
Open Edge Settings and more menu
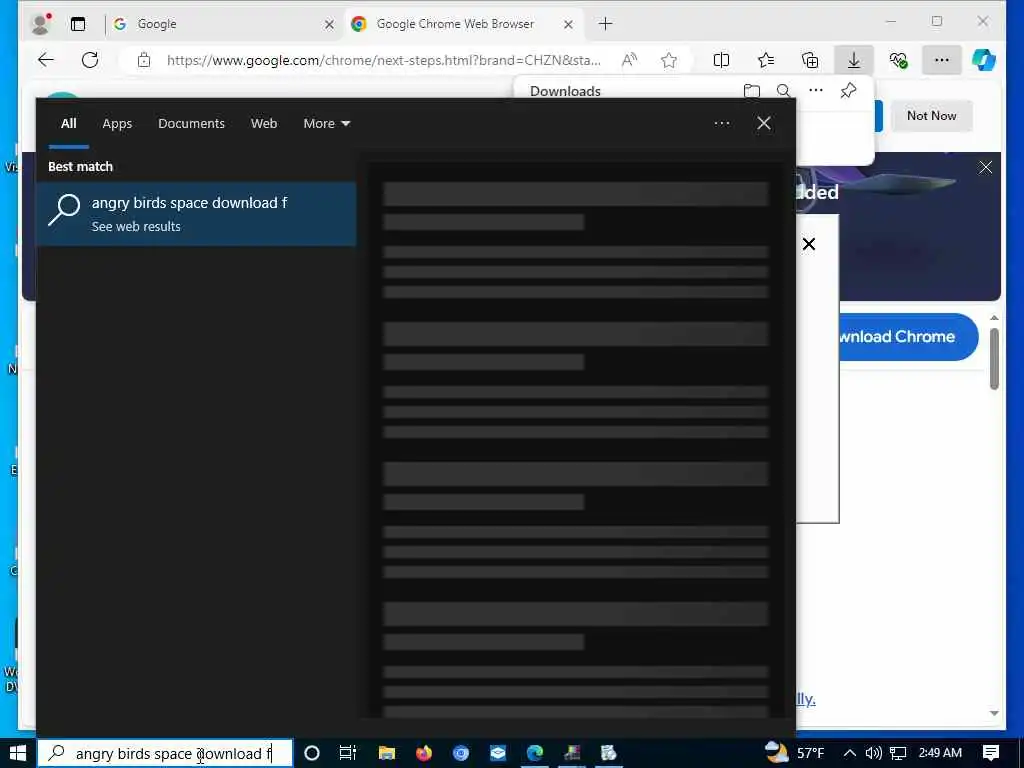tap(942, 60)
